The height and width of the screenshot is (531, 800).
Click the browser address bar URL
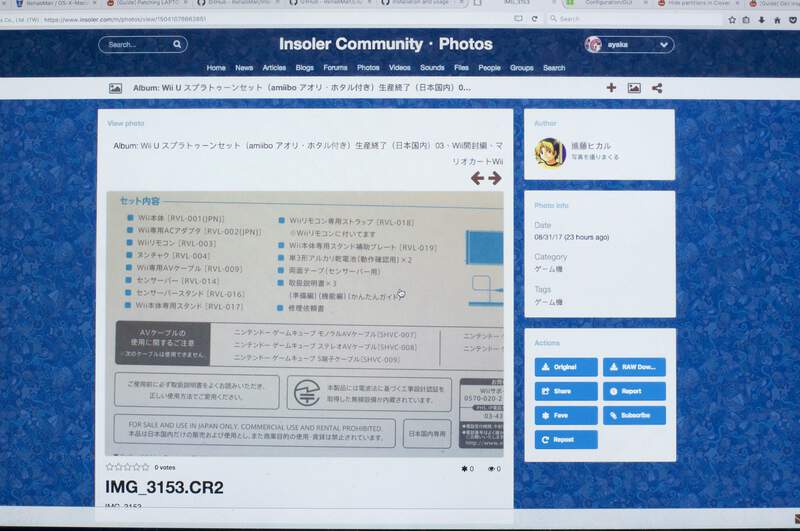pos(125,19)
